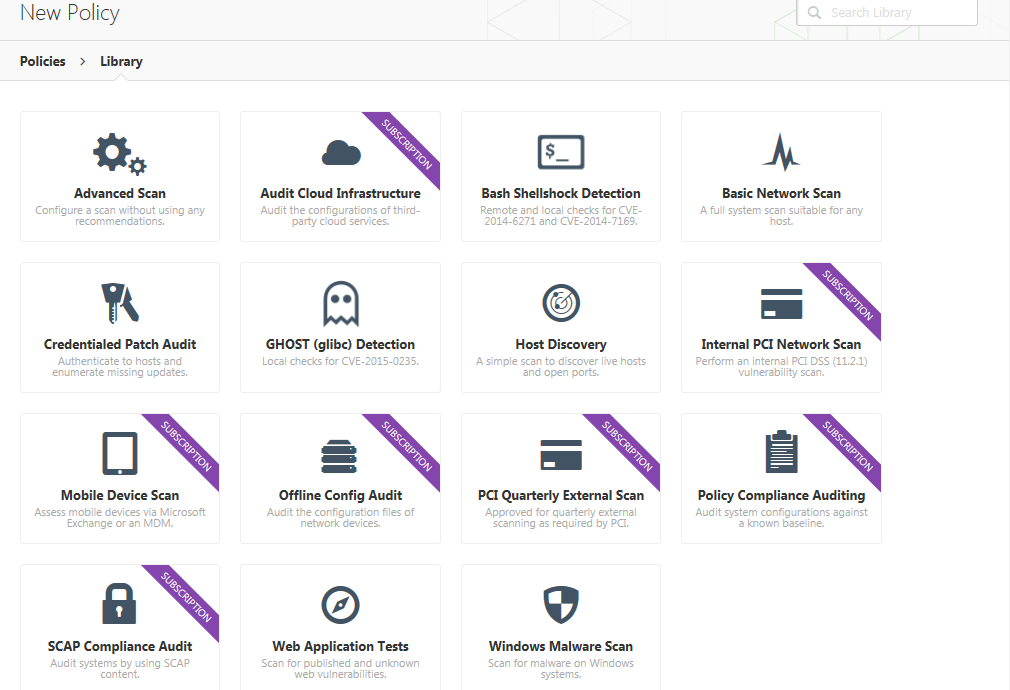Select the Windows Malware Scan title
The height and width of the screenshot is (690, 1010).
point(561,646)
